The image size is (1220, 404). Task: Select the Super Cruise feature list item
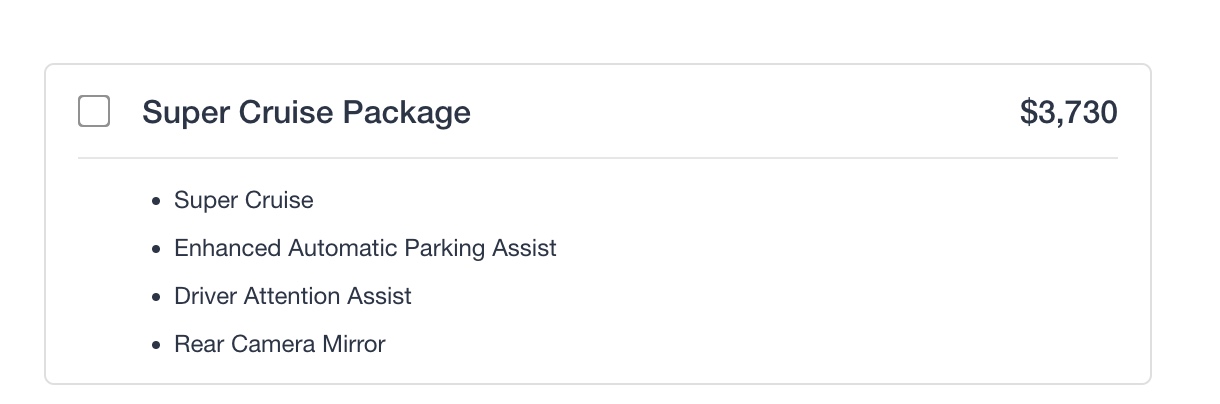click(243, 201)
